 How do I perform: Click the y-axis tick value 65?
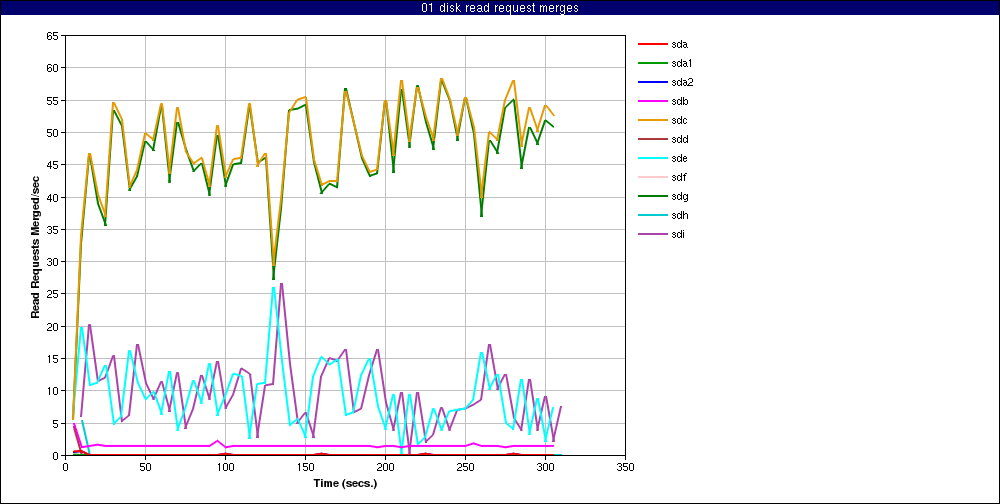(x=53, y=36)
